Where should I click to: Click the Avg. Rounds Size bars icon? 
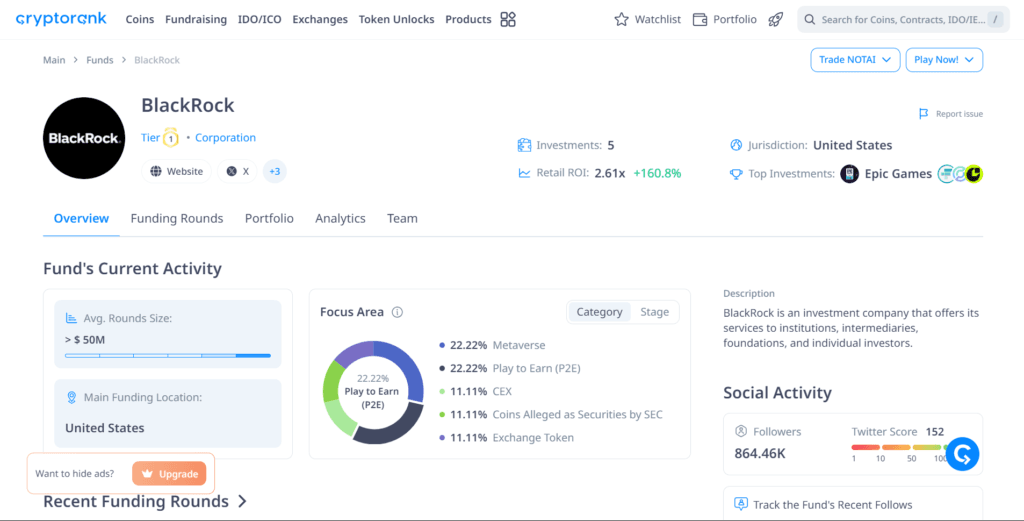click(x=71, y=318)
